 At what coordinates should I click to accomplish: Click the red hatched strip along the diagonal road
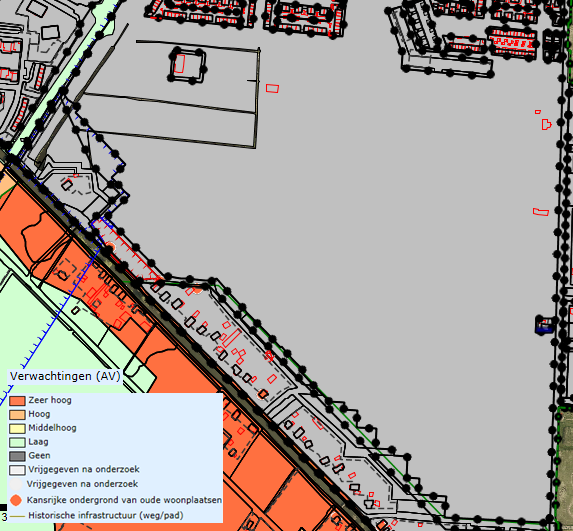click(126, 250)
